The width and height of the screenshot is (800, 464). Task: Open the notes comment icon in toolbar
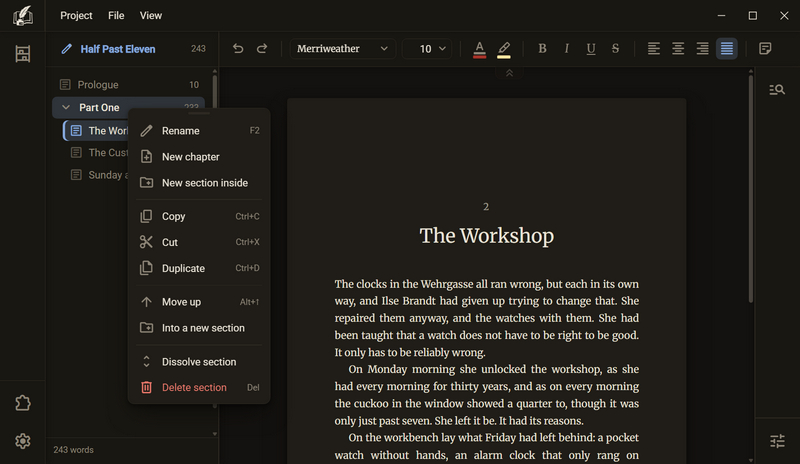point(765,48)
